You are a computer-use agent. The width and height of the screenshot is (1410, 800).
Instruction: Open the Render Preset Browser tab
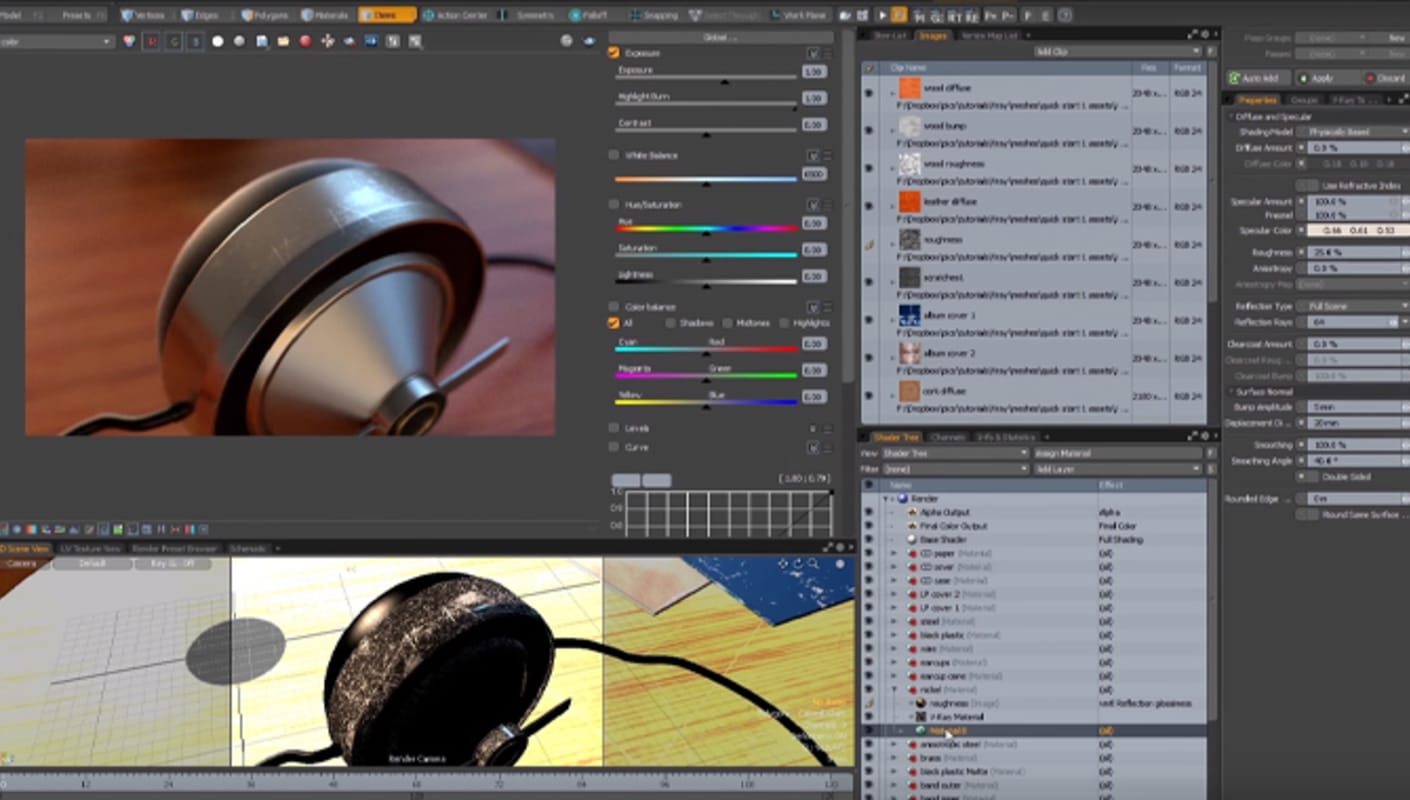click(175, 548)
